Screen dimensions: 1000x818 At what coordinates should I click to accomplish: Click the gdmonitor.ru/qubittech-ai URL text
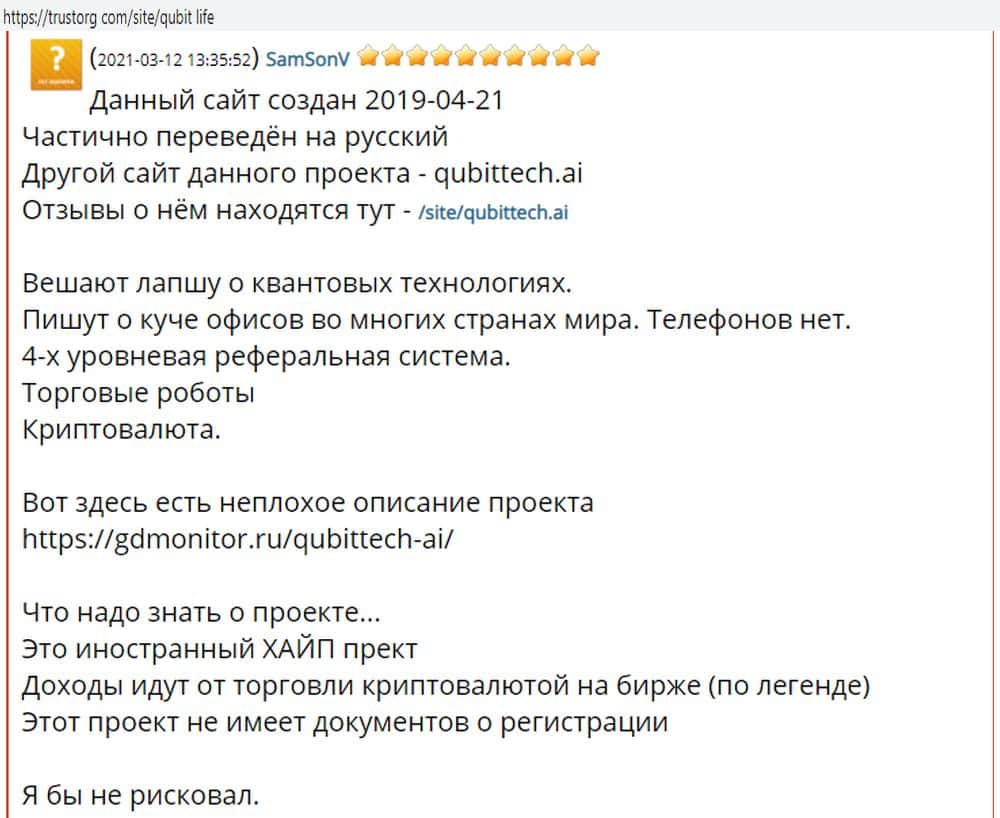pyautogui.click(x=237, y=539)
